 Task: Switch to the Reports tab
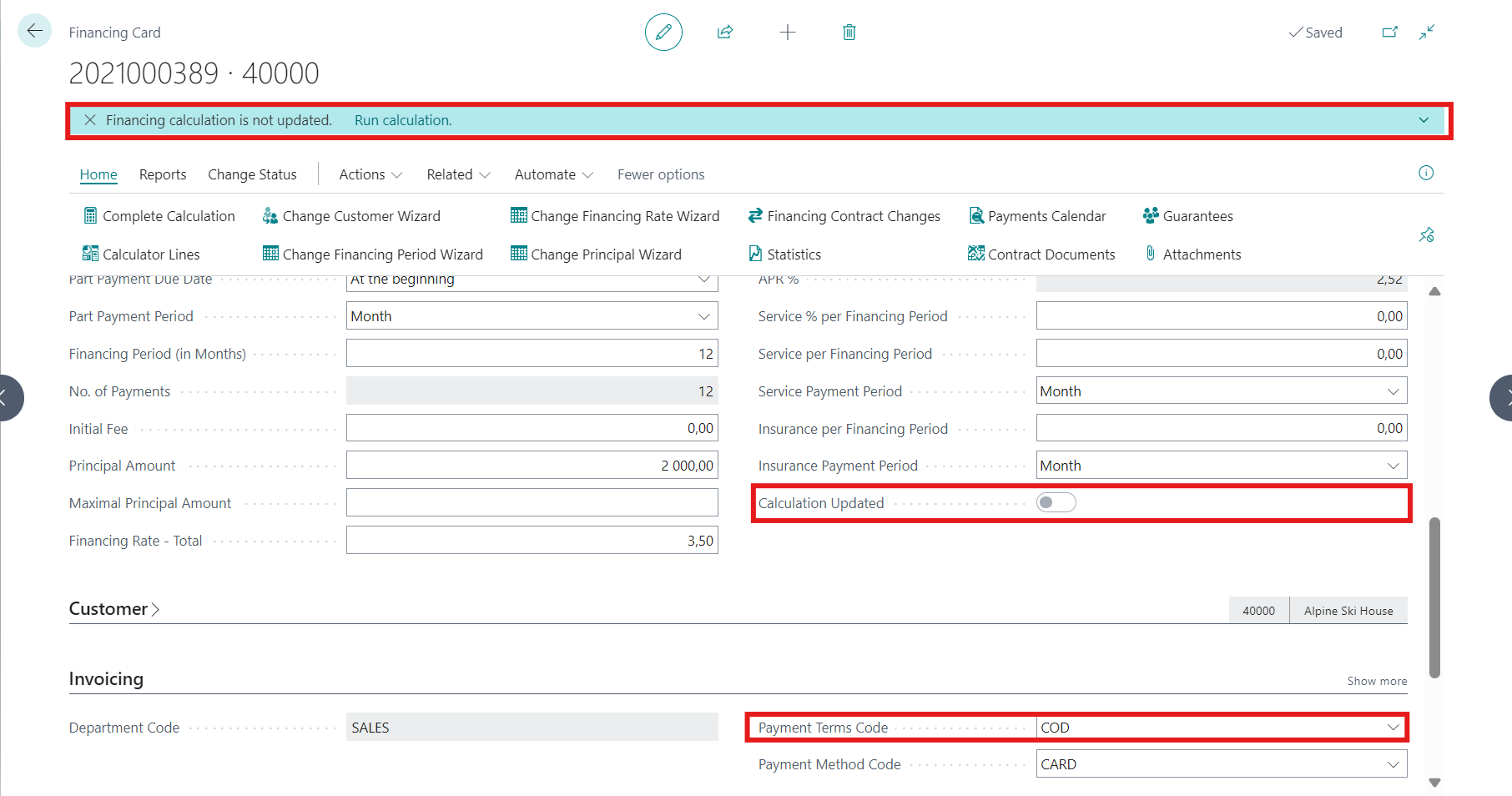click(x=163, y=174)
